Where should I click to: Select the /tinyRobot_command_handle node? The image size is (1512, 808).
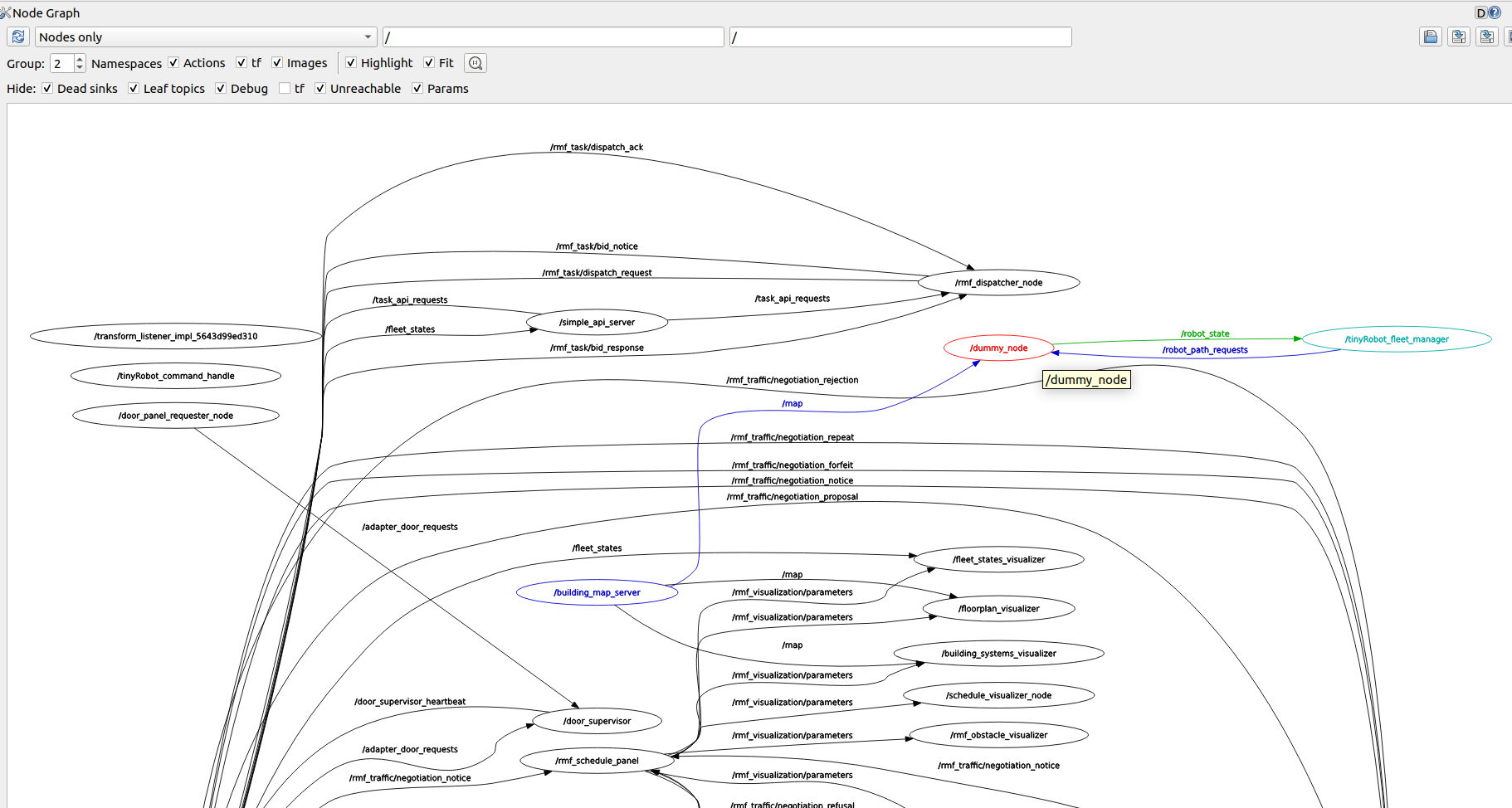(x=176, y=377)
